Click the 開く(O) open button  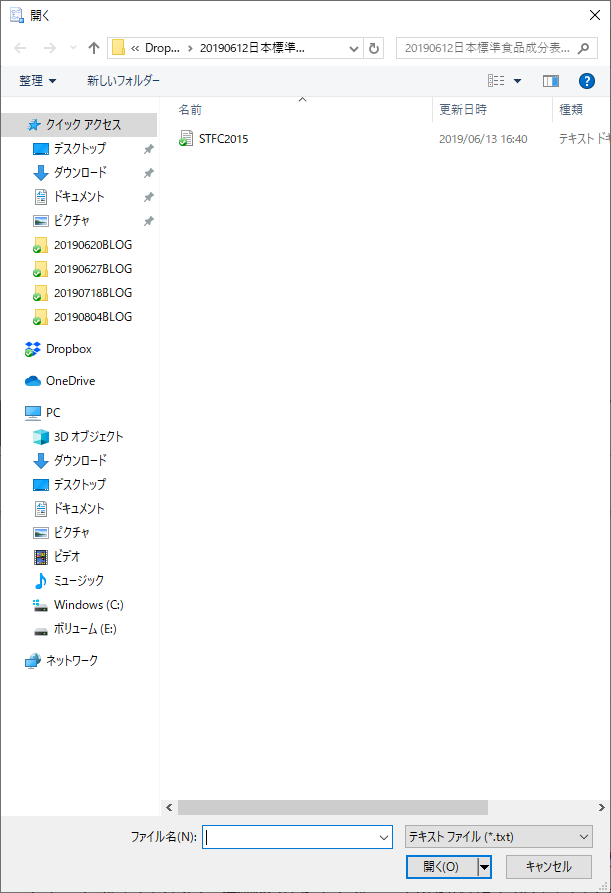coord(441,867)
